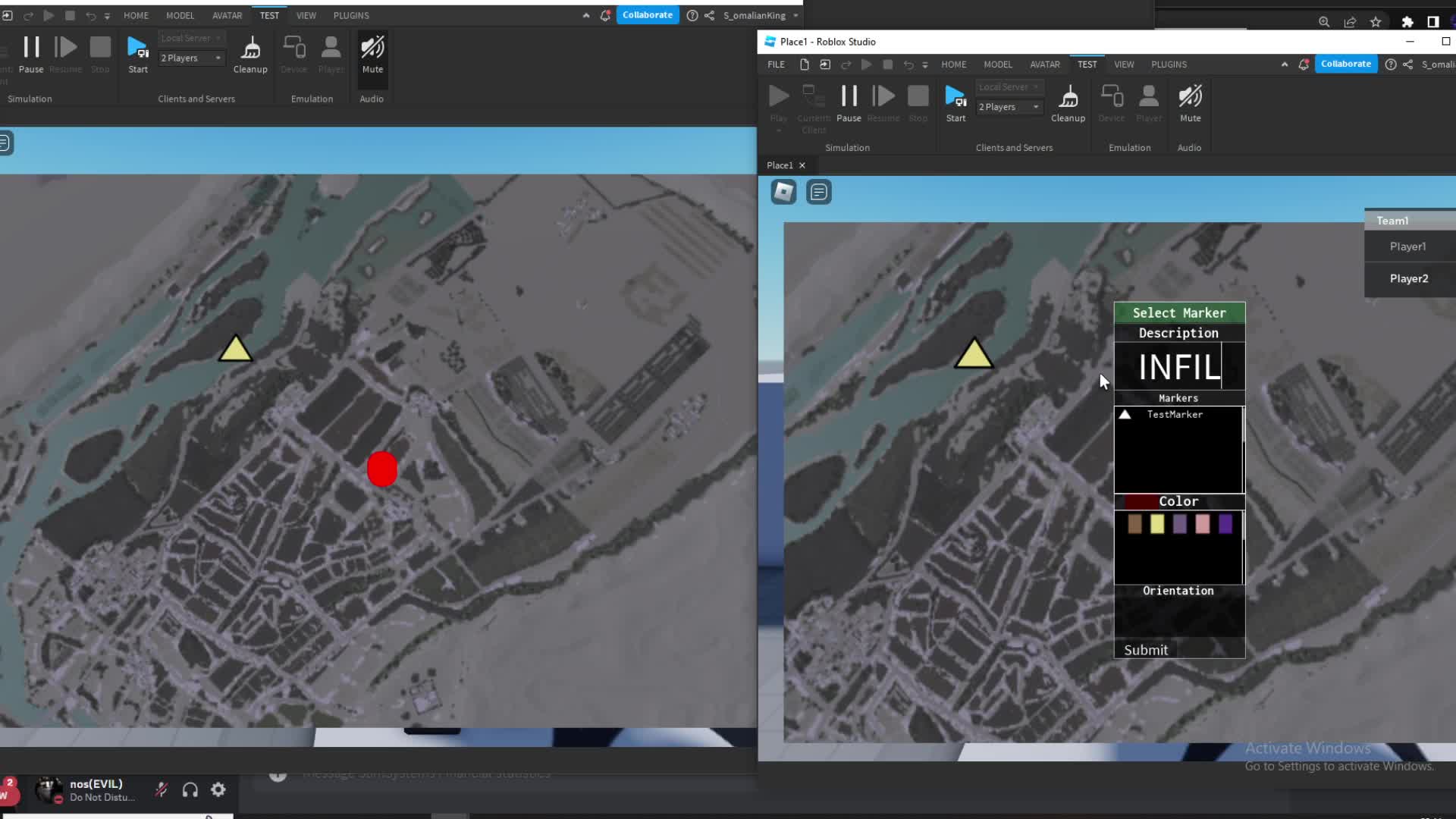Open the FILE menu

coord(776,64)
